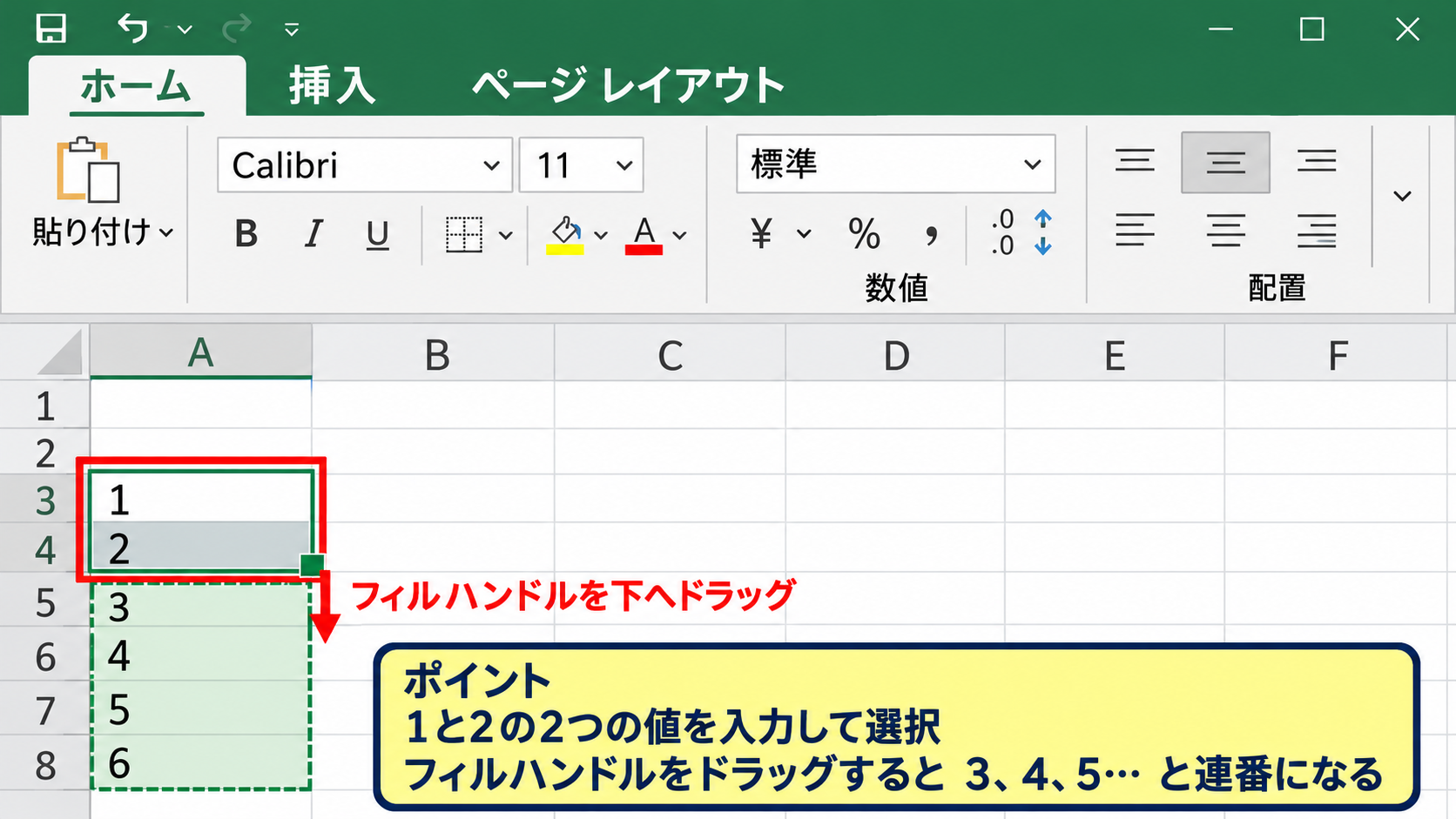Open the ページ レイアウト tab
1456x819 pixels.
628,86
